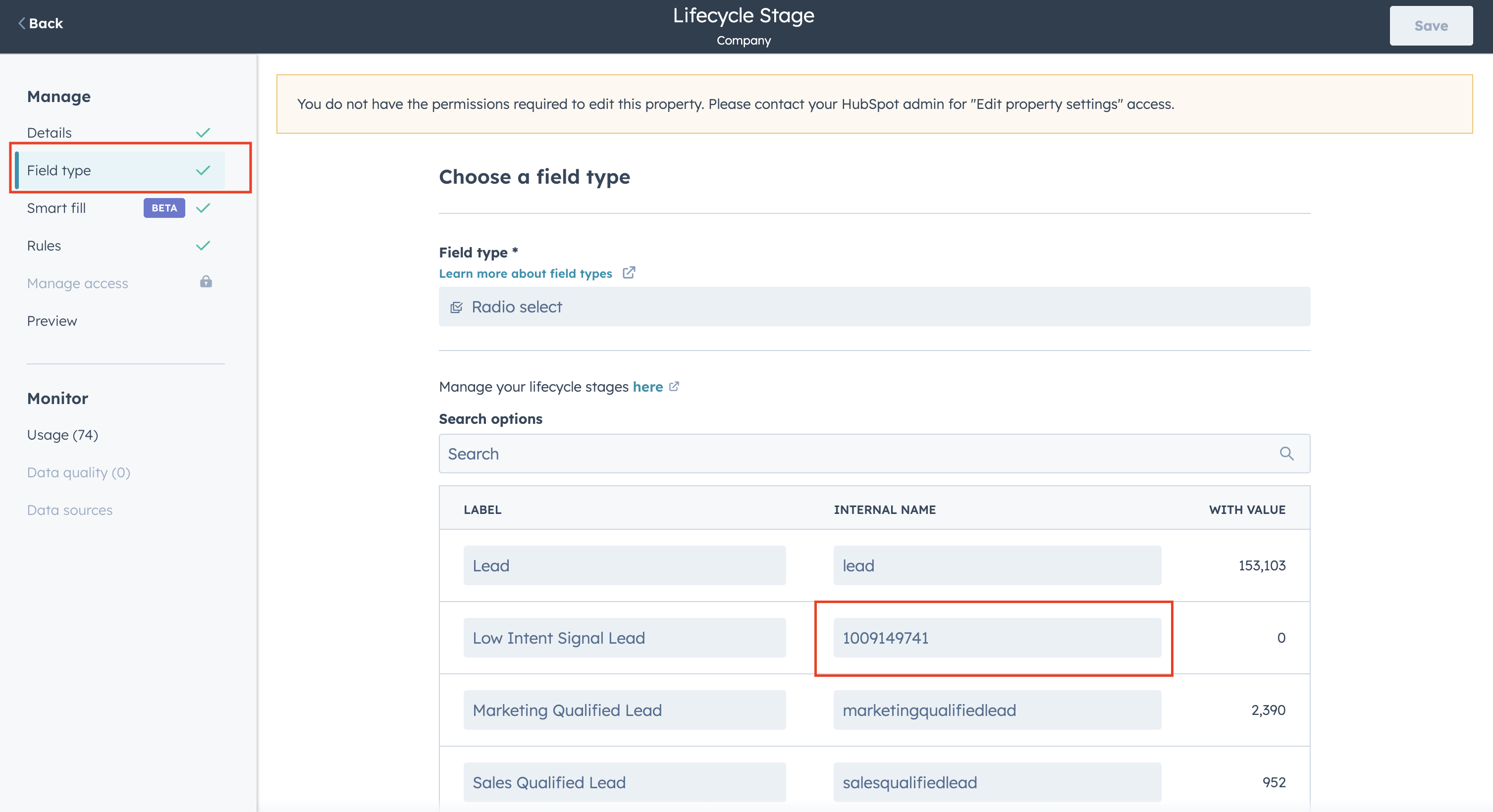Click the BETA badge on Smart fill
The image size is (1493, 812).
[164, 208]
